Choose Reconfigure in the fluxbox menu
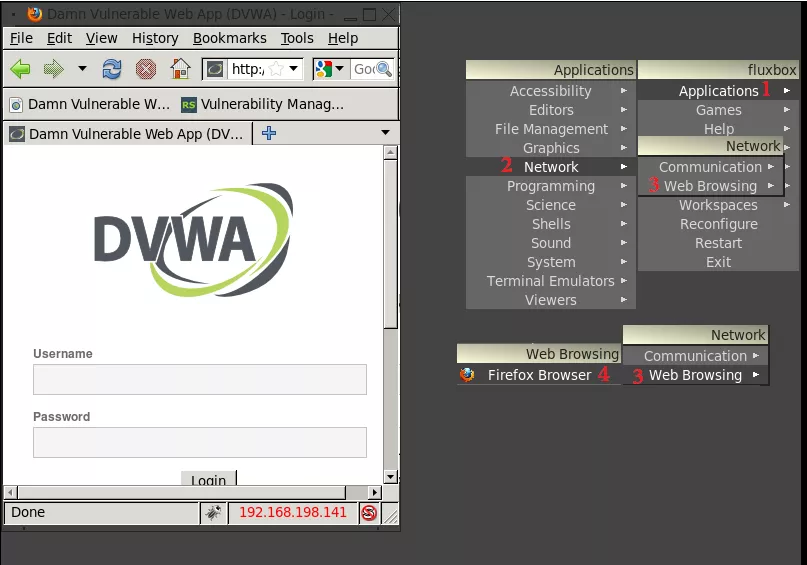 tap(718, 224)
